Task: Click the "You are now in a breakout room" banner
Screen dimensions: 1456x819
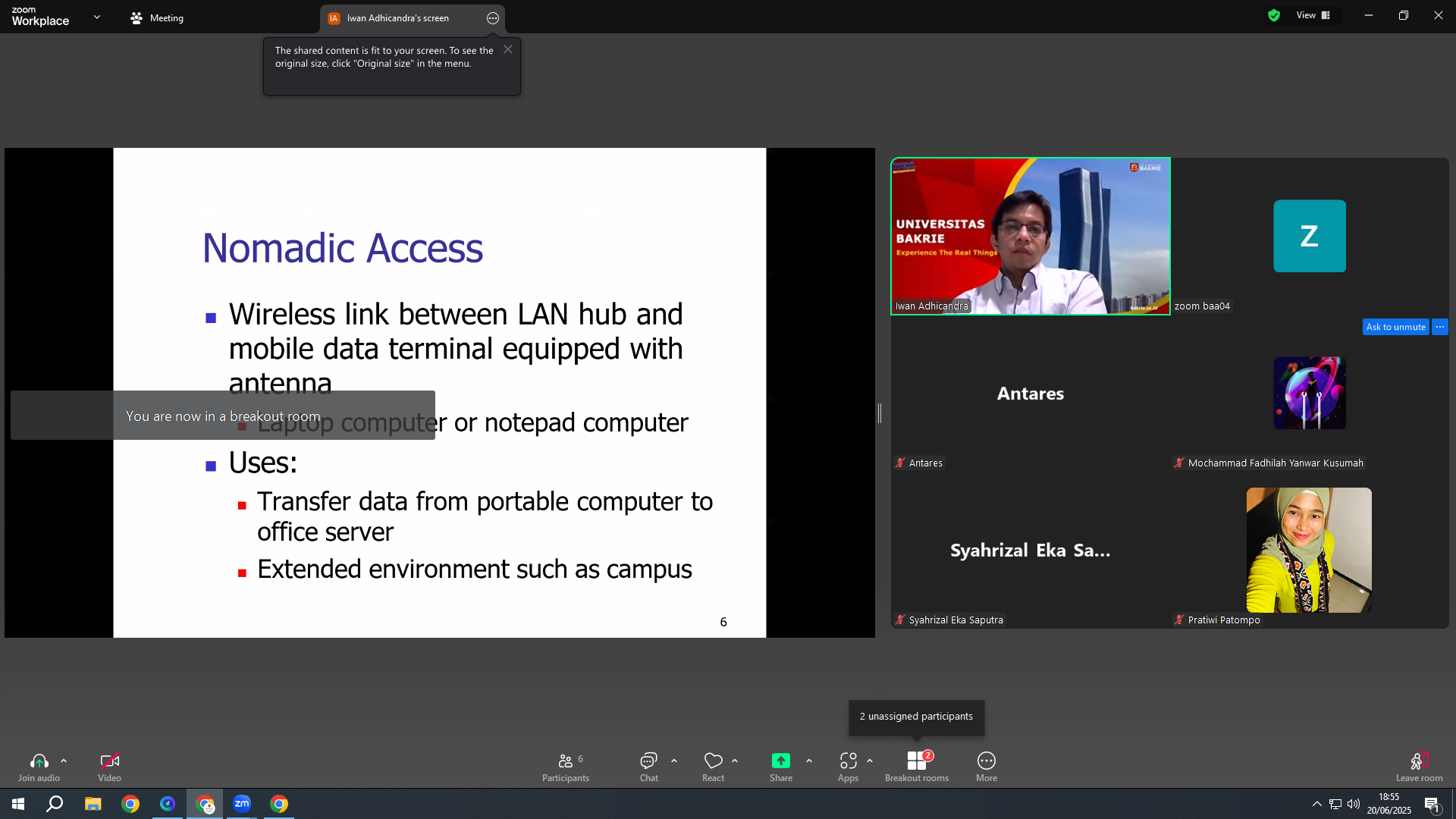Action: (x=223, y=416)
